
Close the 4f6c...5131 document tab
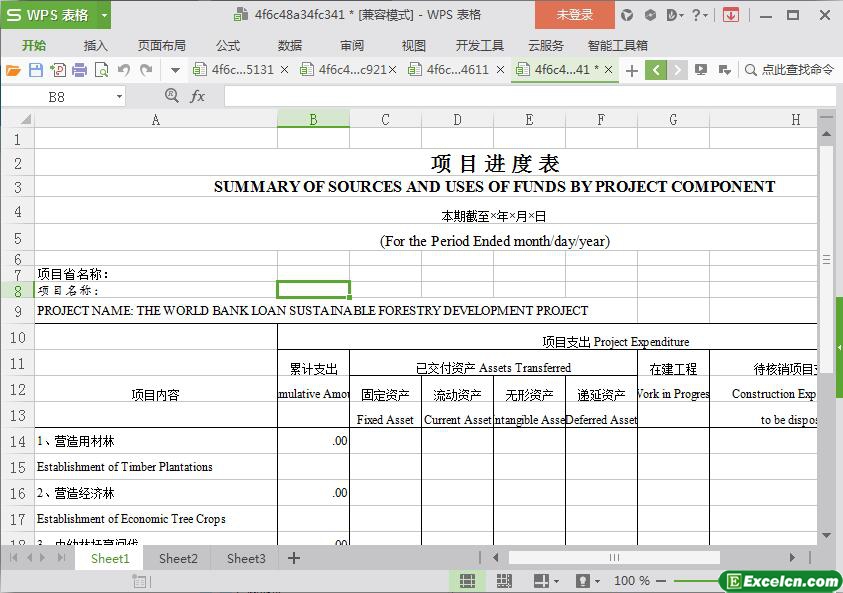click(x=285, y=70)
